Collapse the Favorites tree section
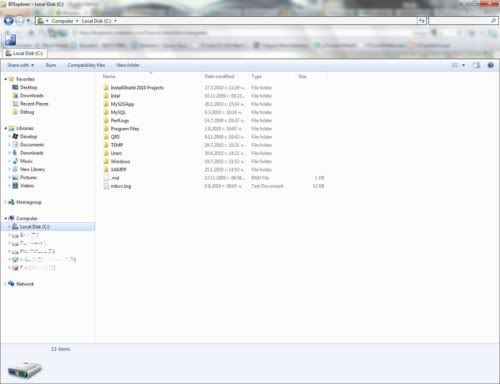This screenshot has height=384, width=500. tap(6, 79)
